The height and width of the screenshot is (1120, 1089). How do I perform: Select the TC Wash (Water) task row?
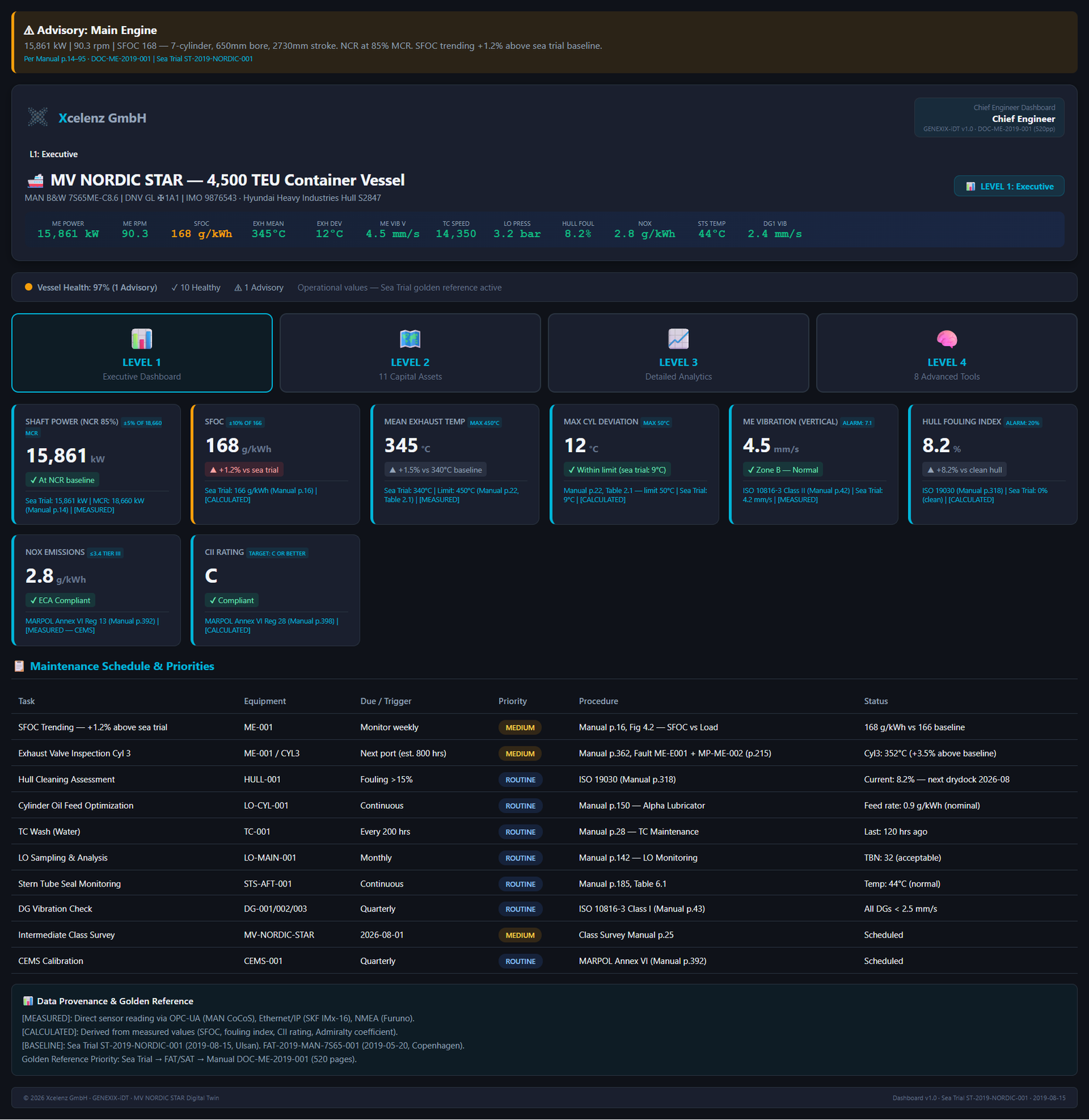[x=544, y=831]
